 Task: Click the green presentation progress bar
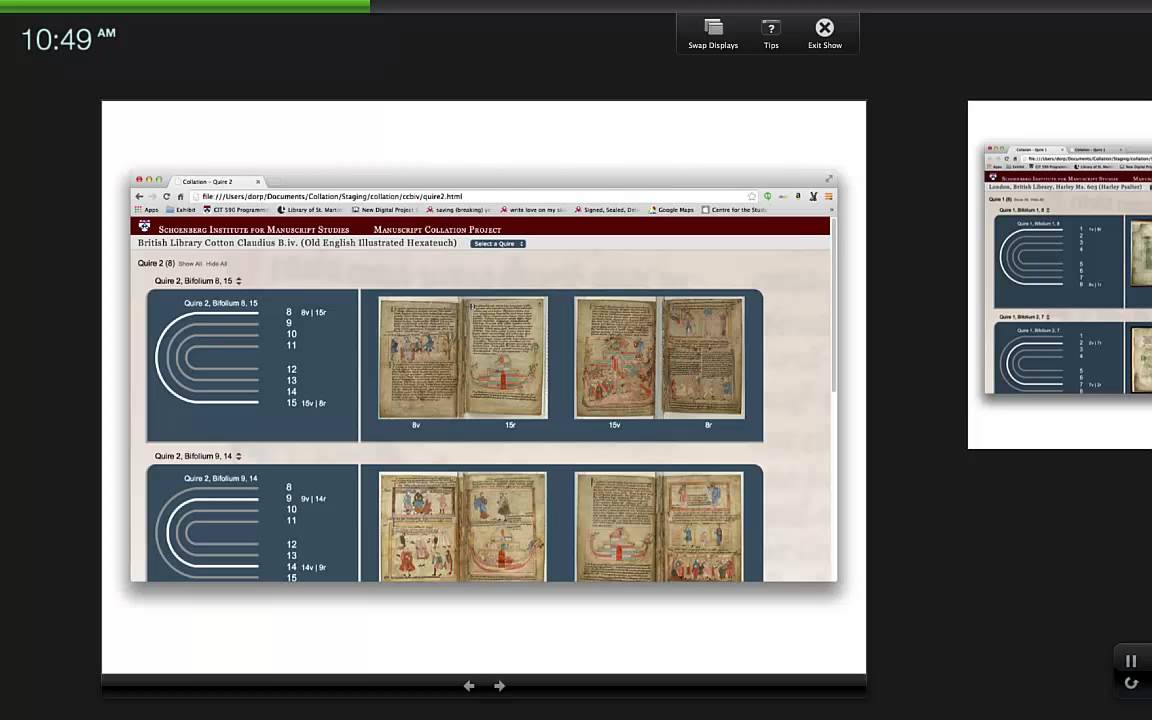[x=185, y=6]
